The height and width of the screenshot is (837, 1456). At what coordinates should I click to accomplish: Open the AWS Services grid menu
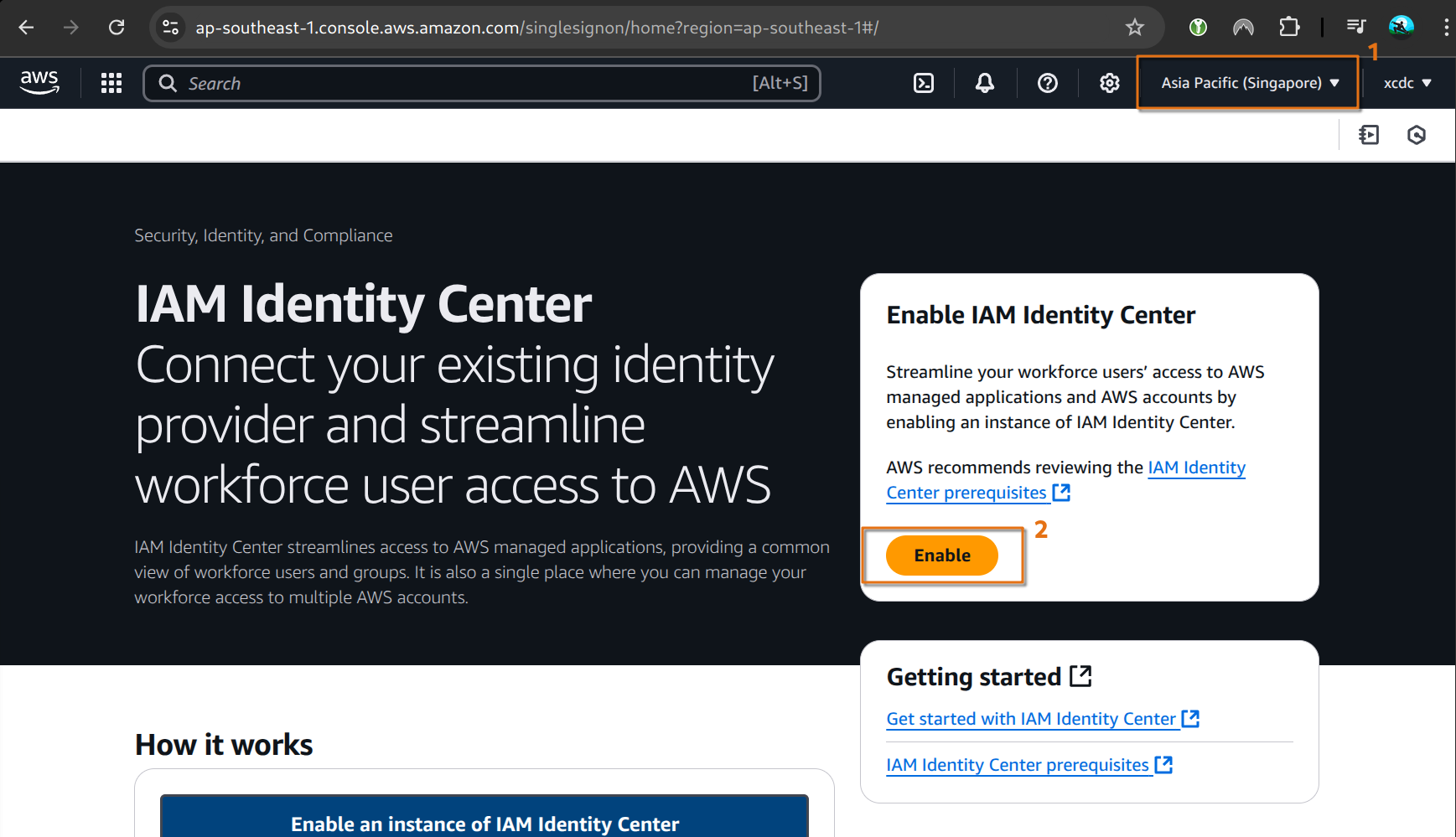111,83
